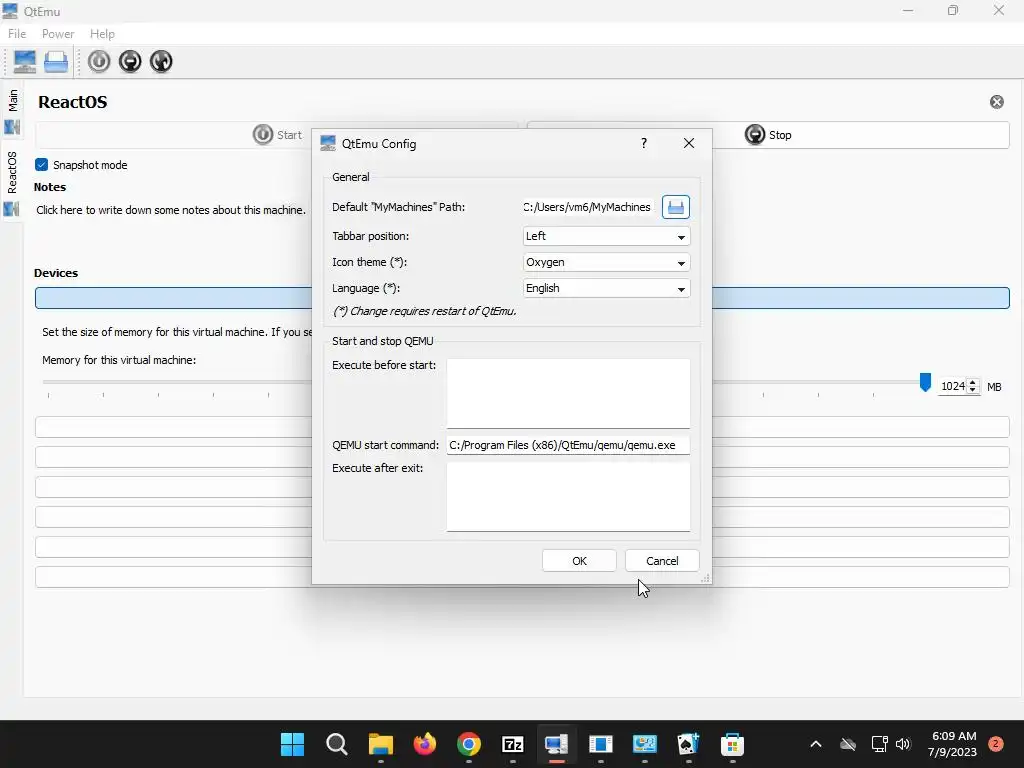Click the stop machine toolbar icon
Screen dimensions: 1024x768
130,61
